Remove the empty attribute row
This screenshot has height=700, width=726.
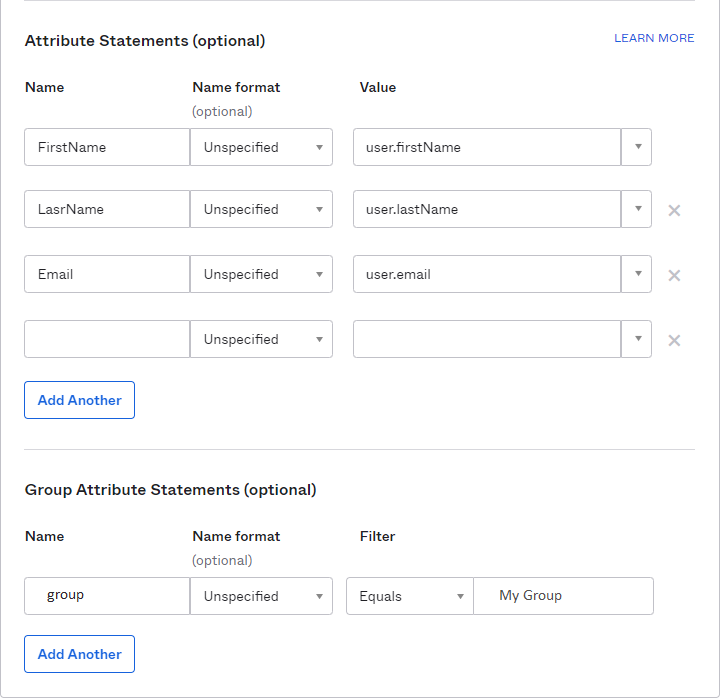pos(674,341)
